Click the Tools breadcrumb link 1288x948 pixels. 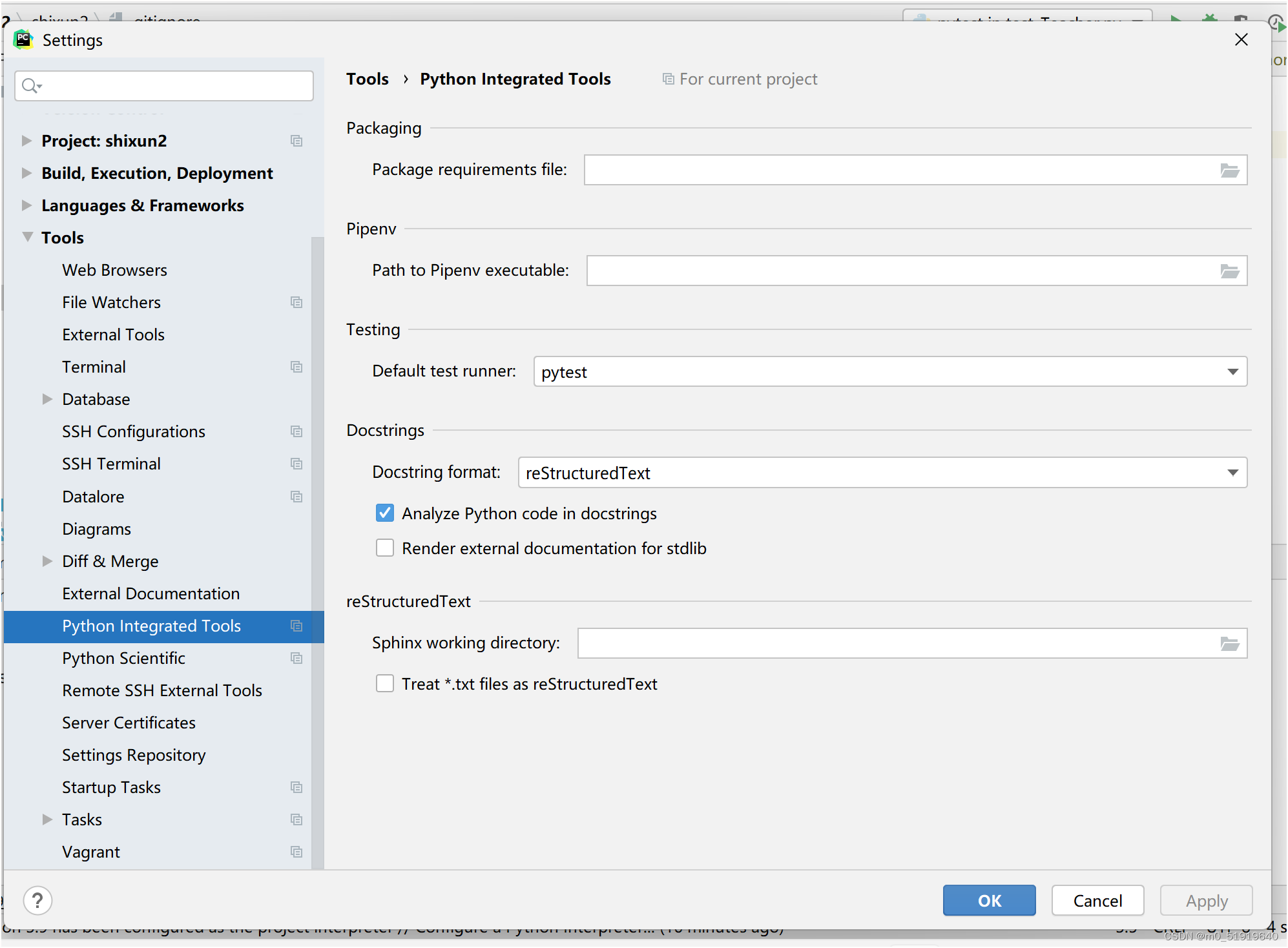point(368,79)
